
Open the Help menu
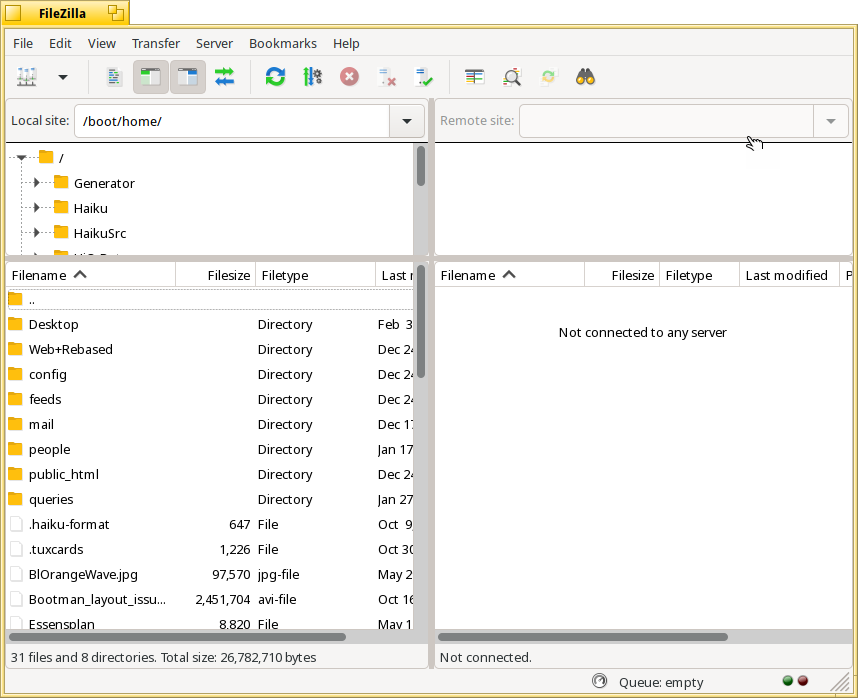[346, 43]
